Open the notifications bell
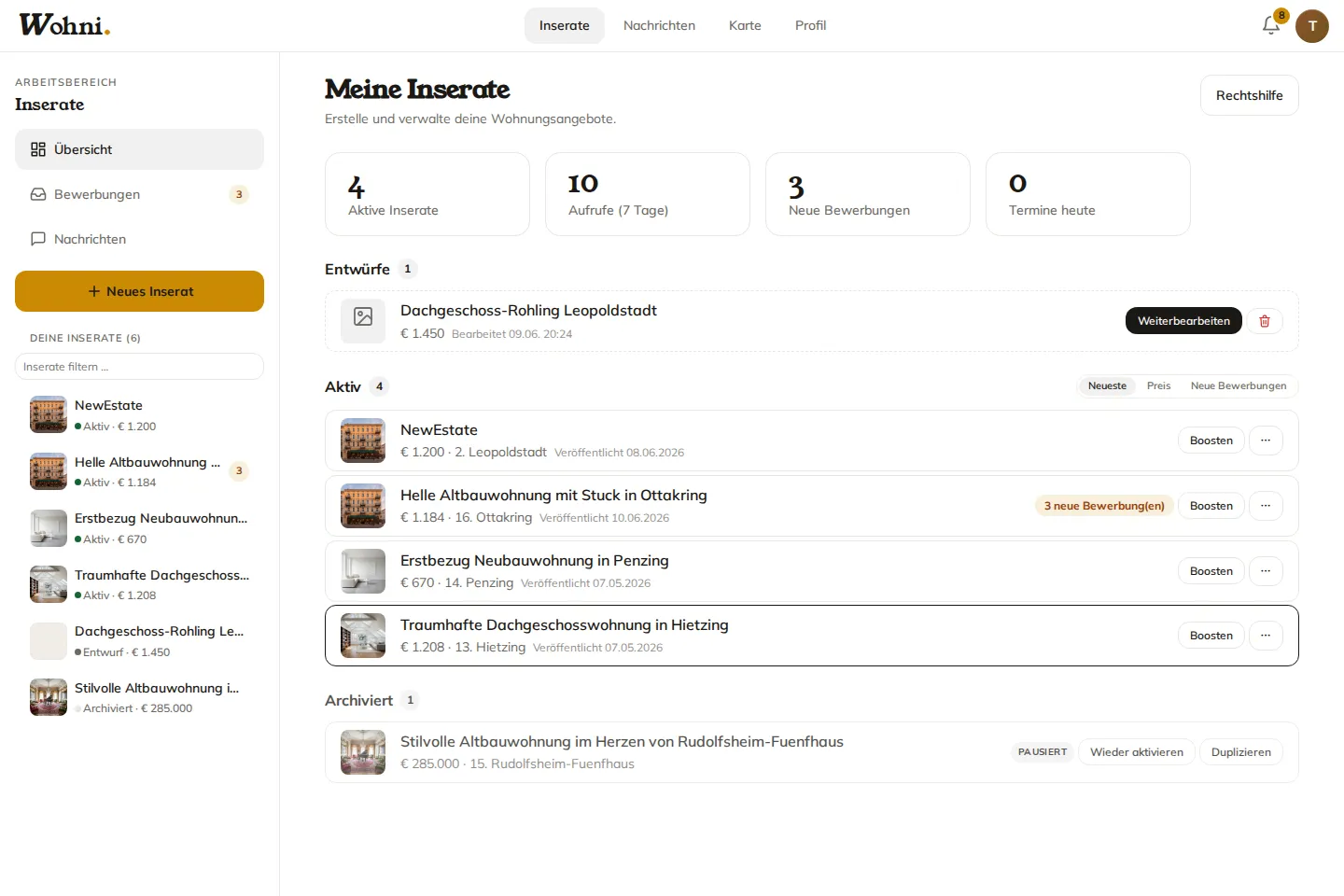The height and width of the screenshot is (896, 1344). click(x=1271, y=26)
